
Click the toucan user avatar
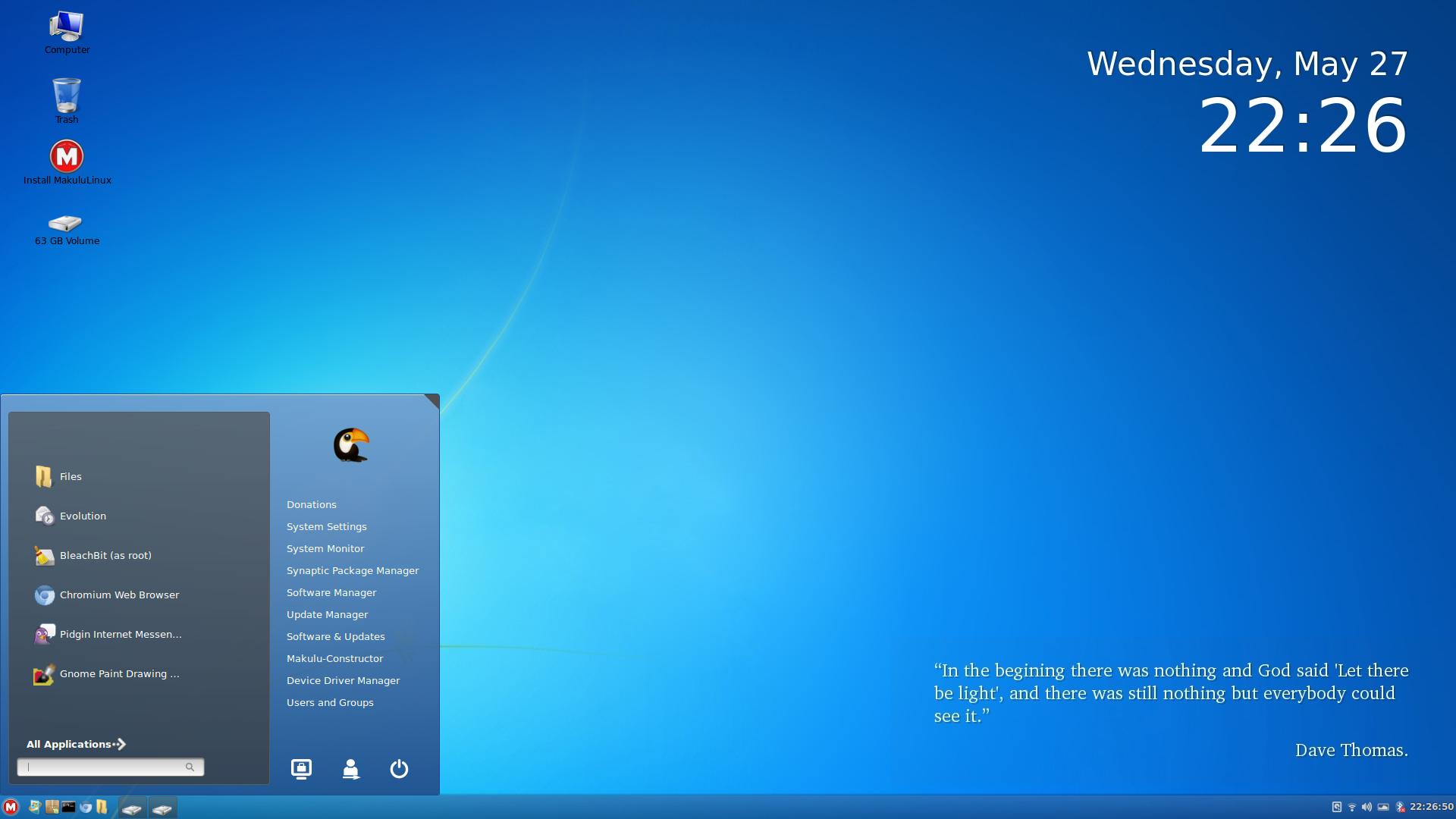[350, 445]
